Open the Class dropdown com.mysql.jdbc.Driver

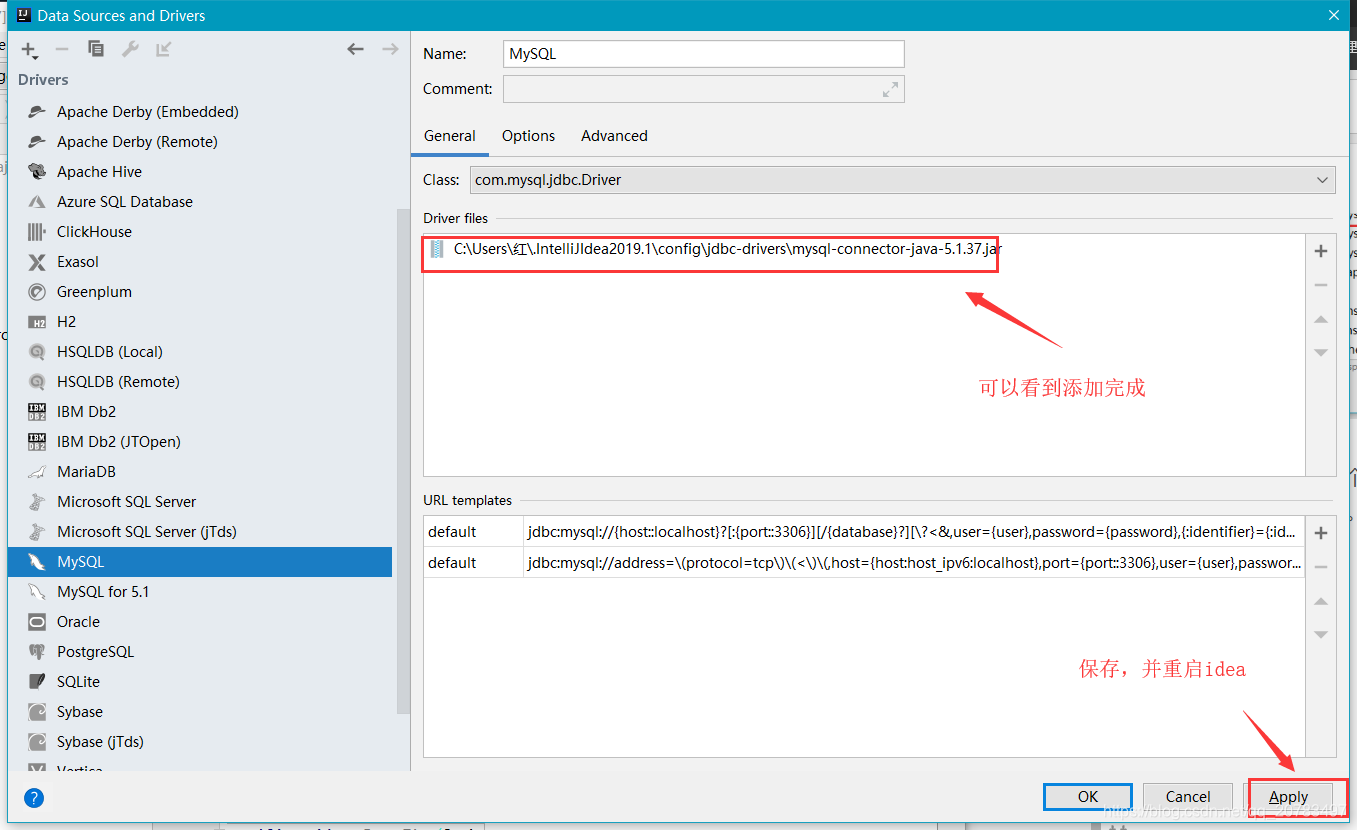[902, 180]
